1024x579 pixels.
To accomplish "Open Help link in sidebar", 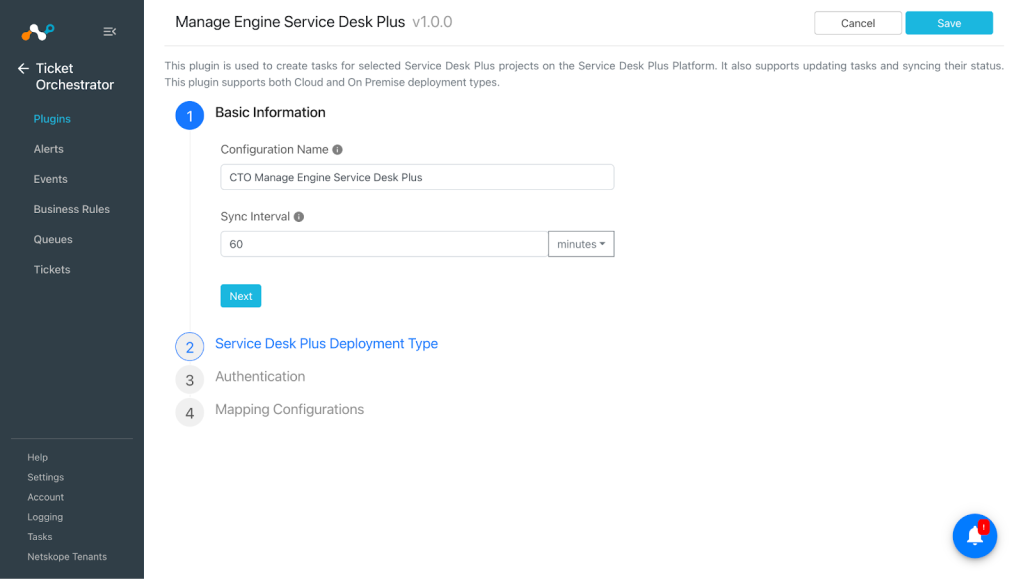I will click(x=37, y=458).
